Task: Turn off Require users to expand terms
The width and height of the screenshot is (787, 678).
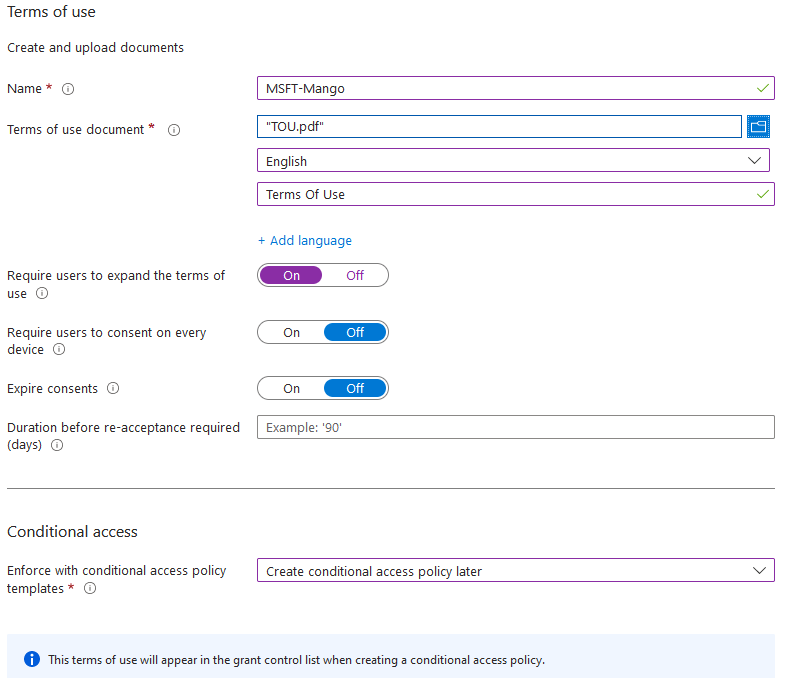Action: (355, 275)
